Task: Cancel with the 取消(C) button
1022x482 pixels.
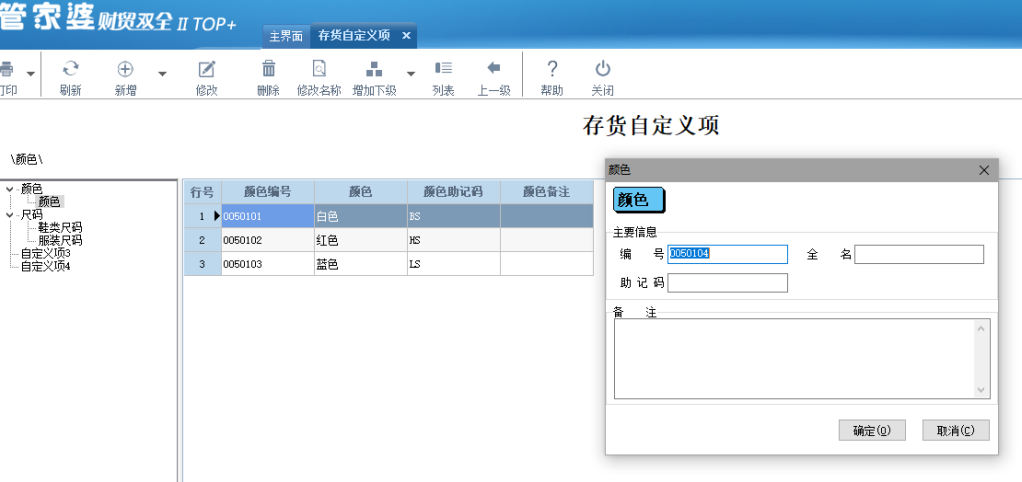Action: 956,431
